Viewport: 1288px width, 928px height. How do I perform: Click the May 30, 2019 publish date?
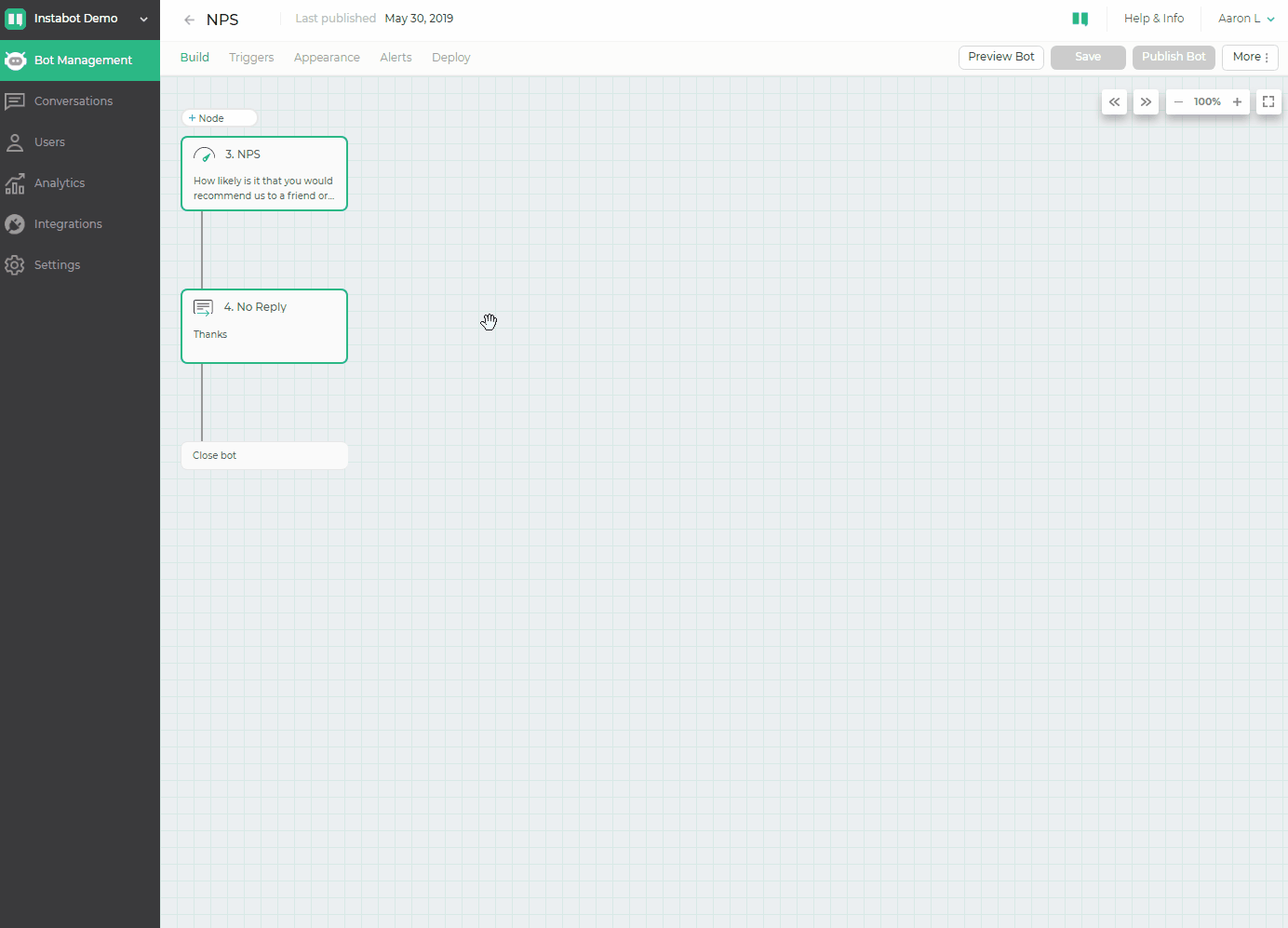[x=419, y=19]
